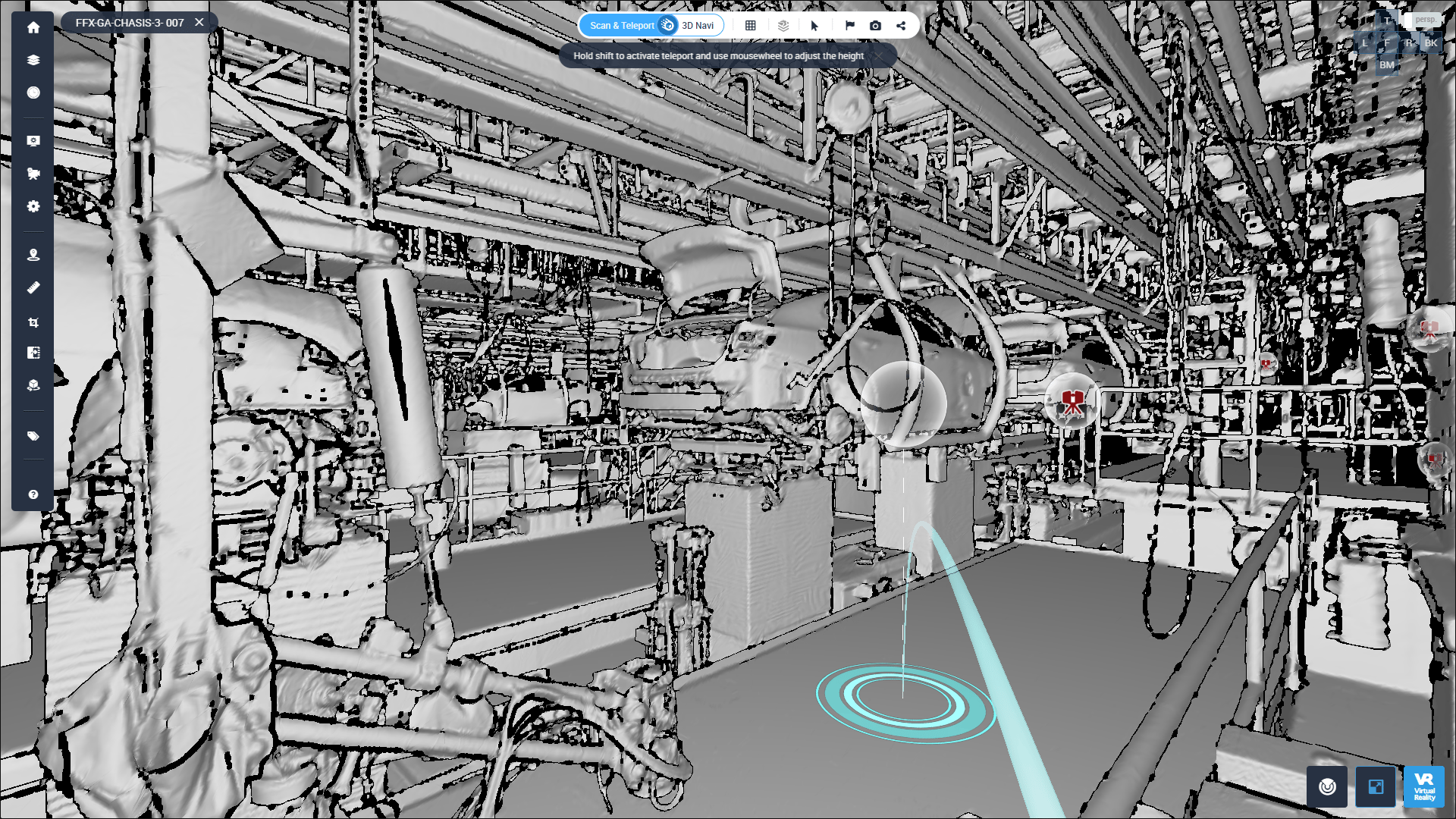
Task: Open the camera tour video icon
Action: [33, 174]
